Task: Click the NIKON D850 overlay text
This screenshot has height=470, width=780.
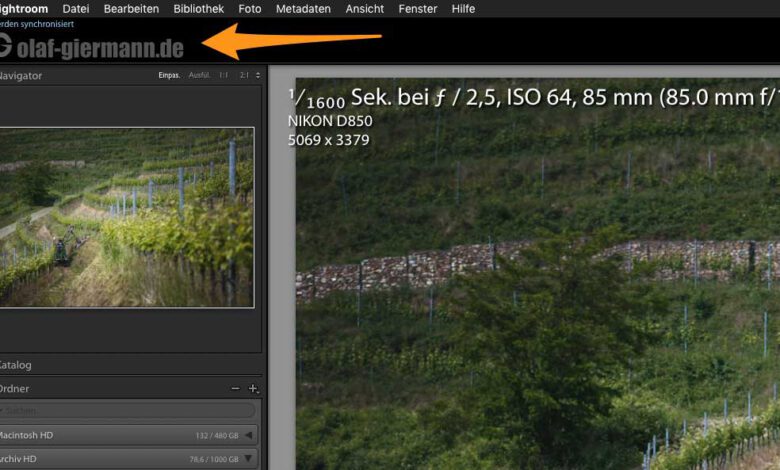Action: [330, 121]
